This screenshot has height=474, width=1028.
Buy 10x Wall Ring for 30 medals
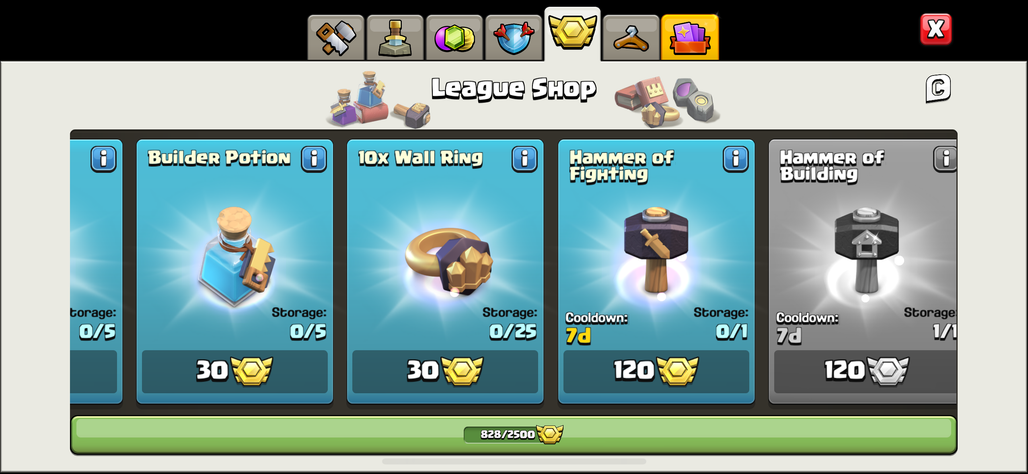(x=445, y=371)
